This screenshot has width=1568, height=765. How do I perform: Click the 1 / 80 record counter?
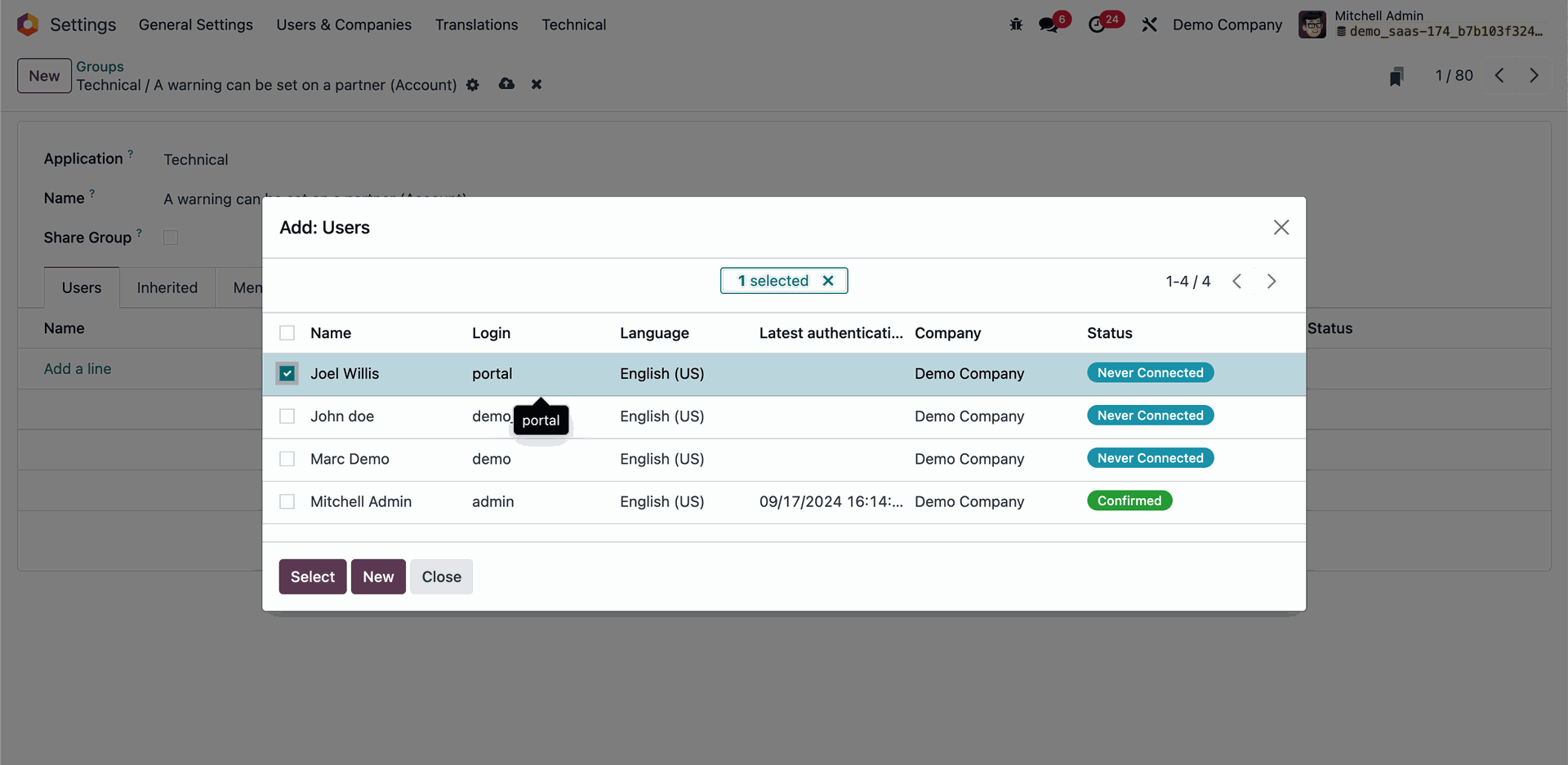(x=1454, y=75)
